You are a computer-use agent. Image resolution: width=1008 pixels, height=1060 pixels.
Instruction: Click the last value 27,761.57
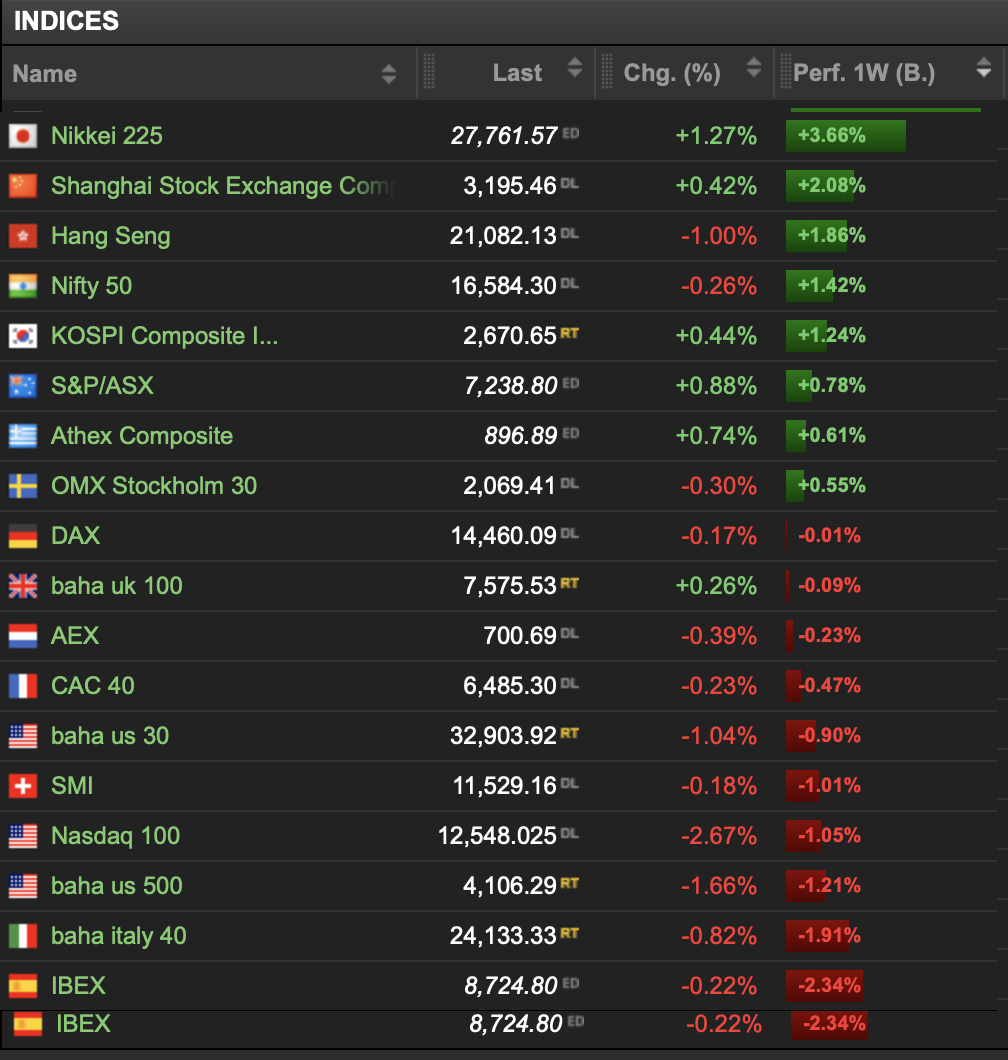pyautogui.click(x=504, y=136)
